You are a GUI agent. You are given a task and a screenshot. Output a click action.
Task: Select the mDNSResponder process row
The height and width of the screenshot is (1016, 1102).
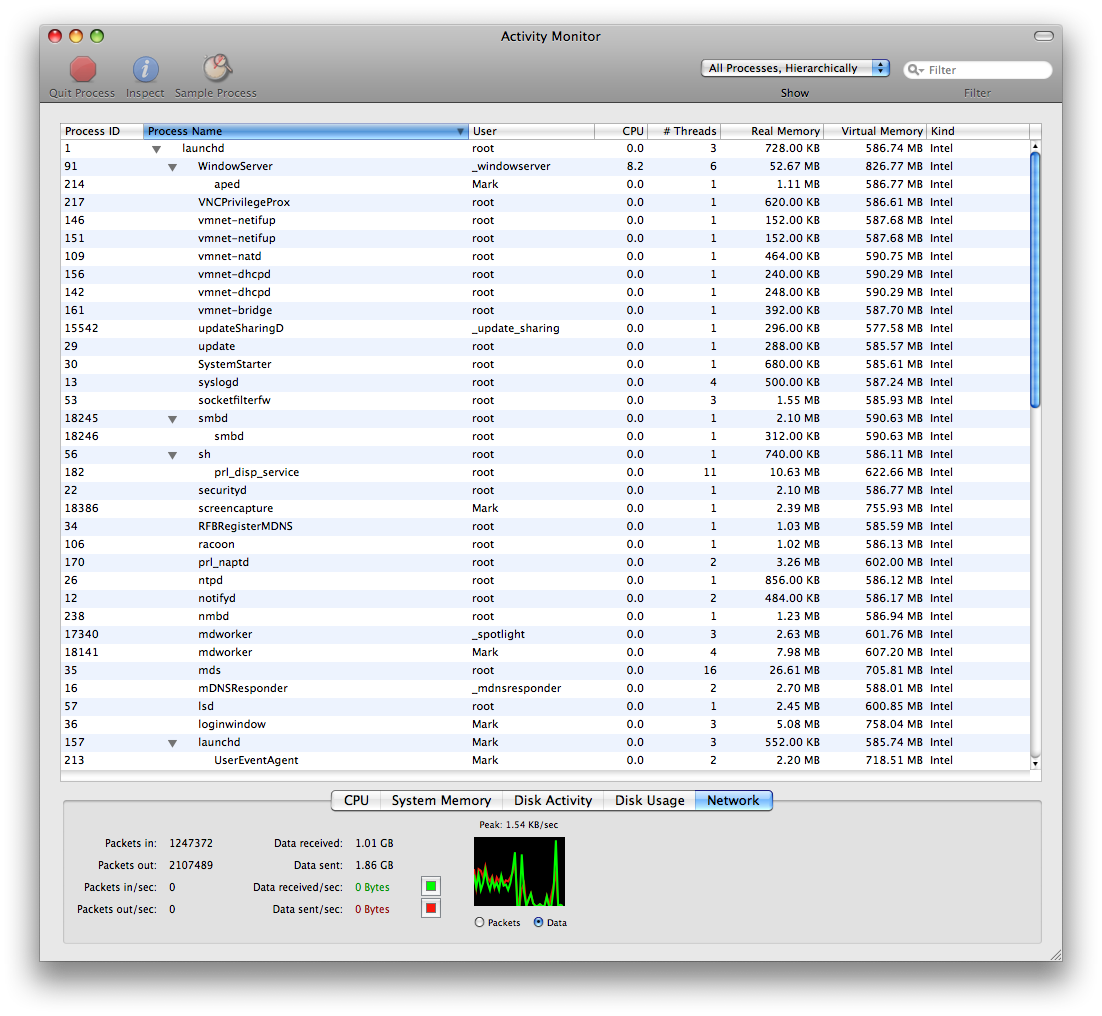pos(545,689)
